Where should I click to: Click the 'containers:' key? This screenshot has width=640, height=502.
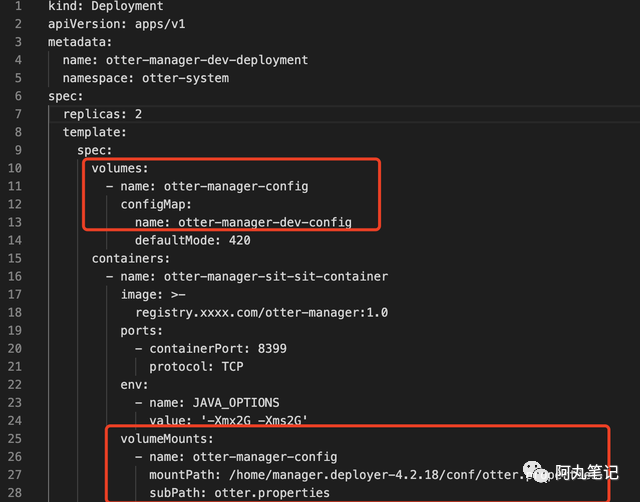pos(131,258)
